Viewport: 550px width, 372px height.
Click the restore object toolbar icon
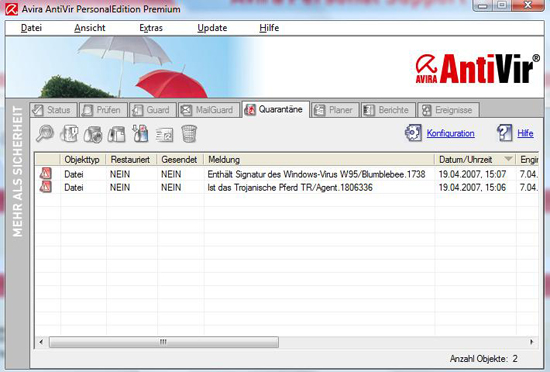click(x=93, y=134)
